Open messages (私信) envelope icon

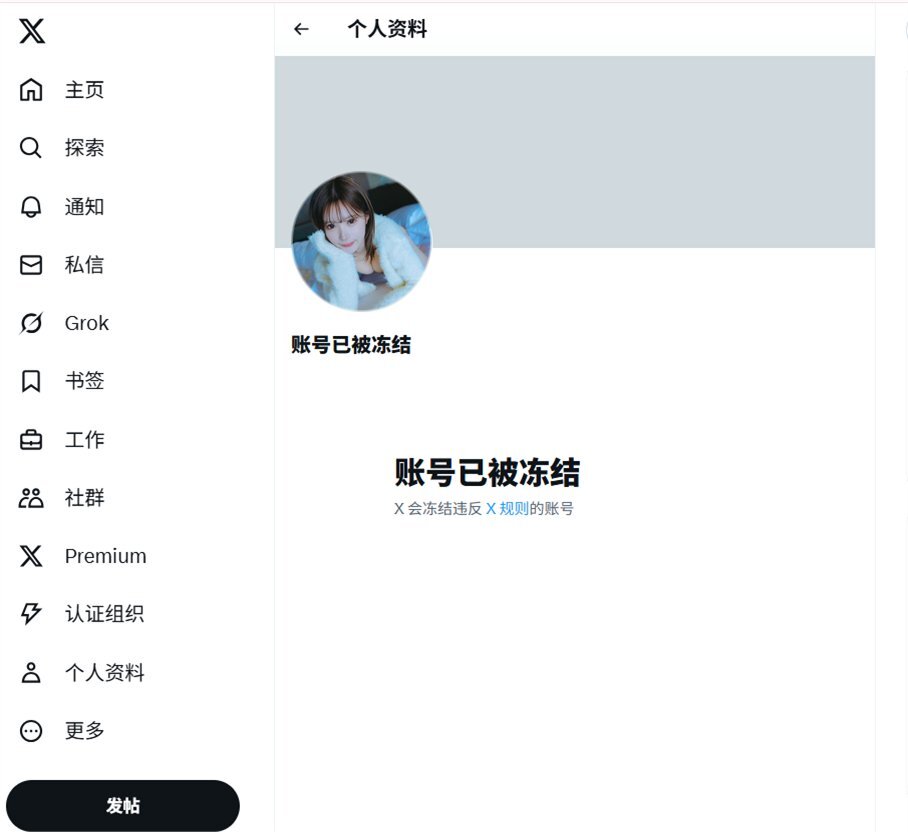click(x=31, y=265)
